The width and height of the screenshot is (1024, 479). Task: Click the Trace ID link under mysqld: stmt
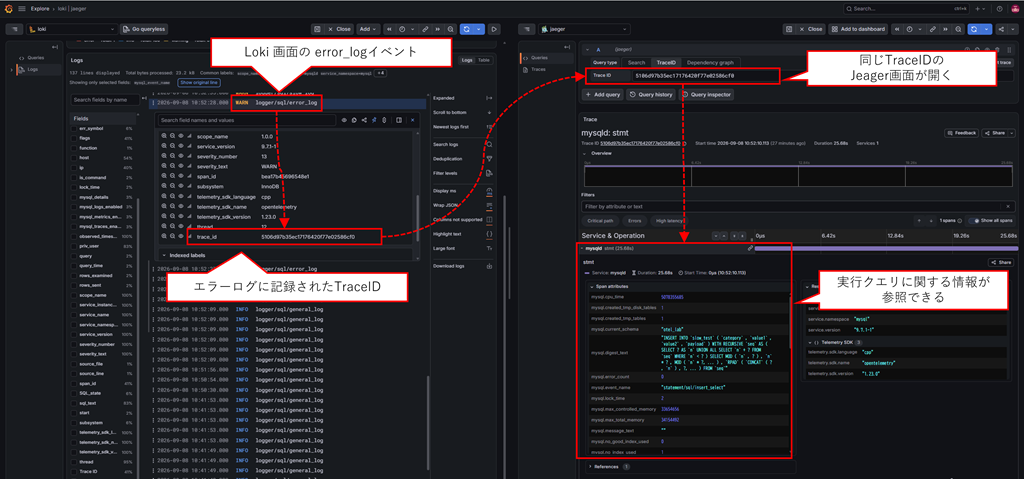(x=639, y=142)
